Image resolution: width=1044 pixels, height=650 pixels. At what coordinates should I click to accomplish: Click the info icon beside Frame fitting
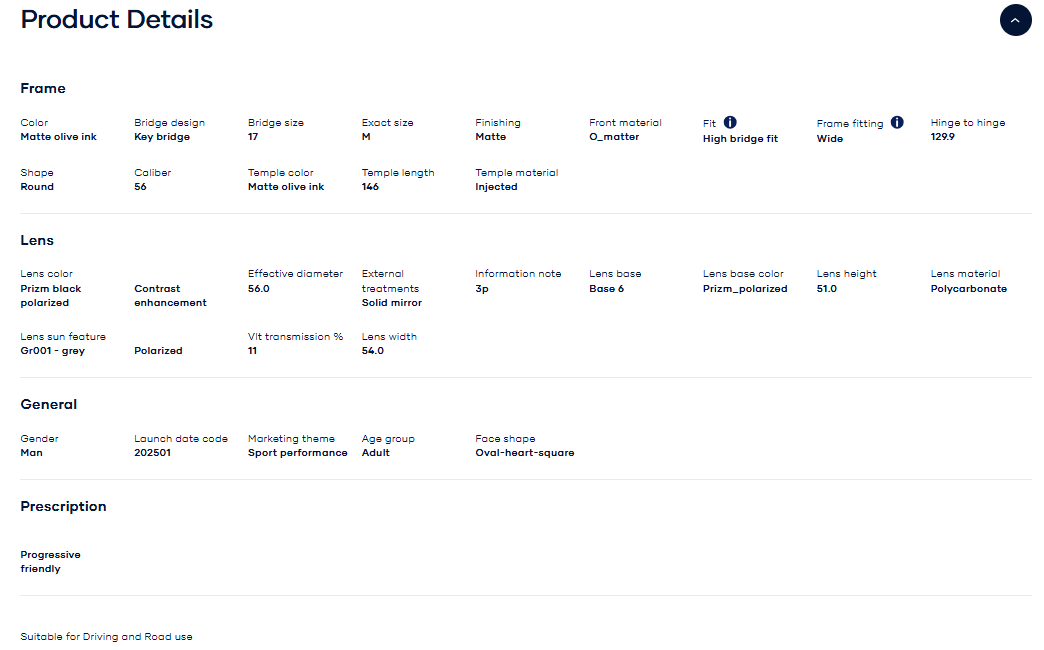click(x=897, y=122)
